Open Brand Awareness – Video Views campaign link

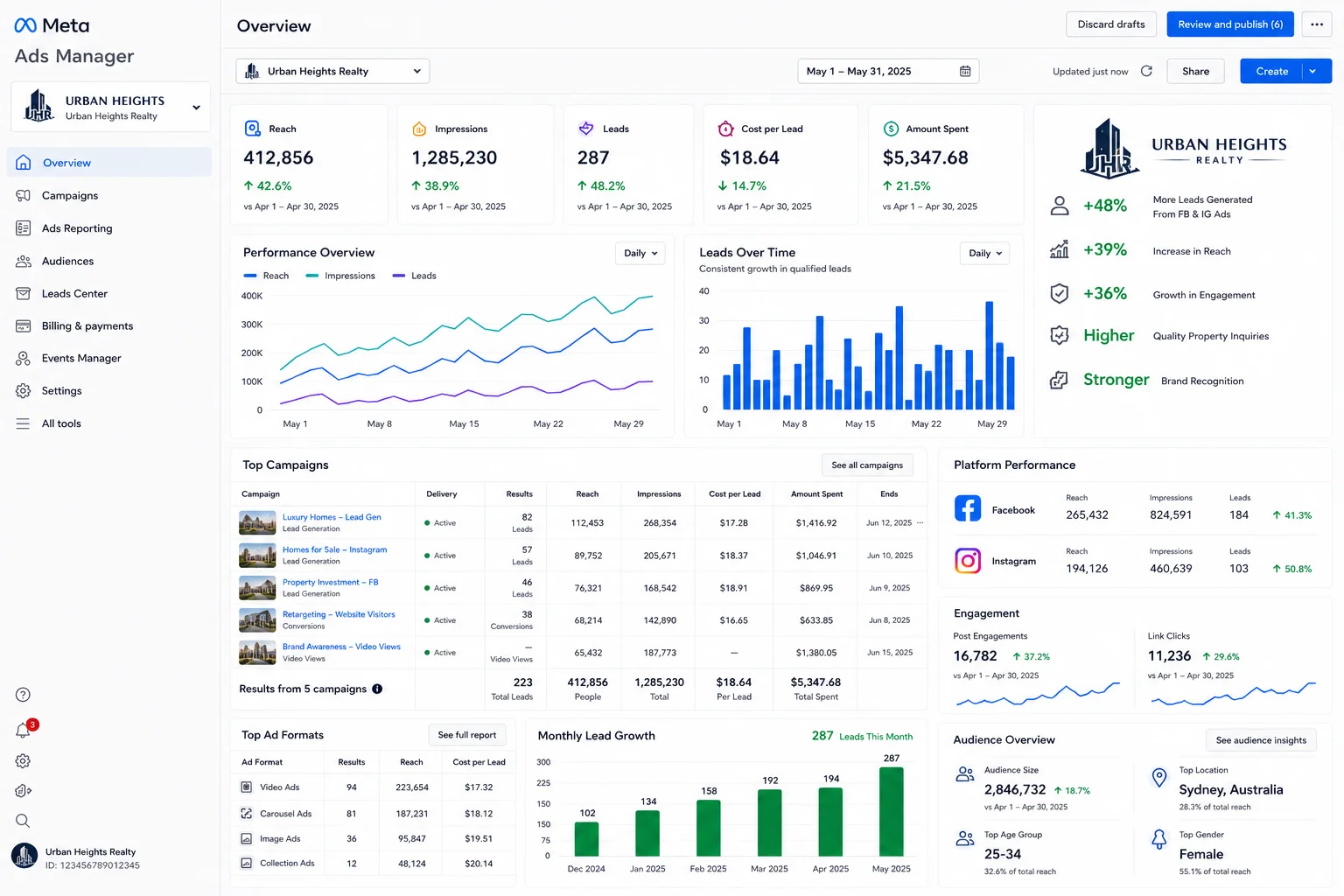[x=341, y=647]
